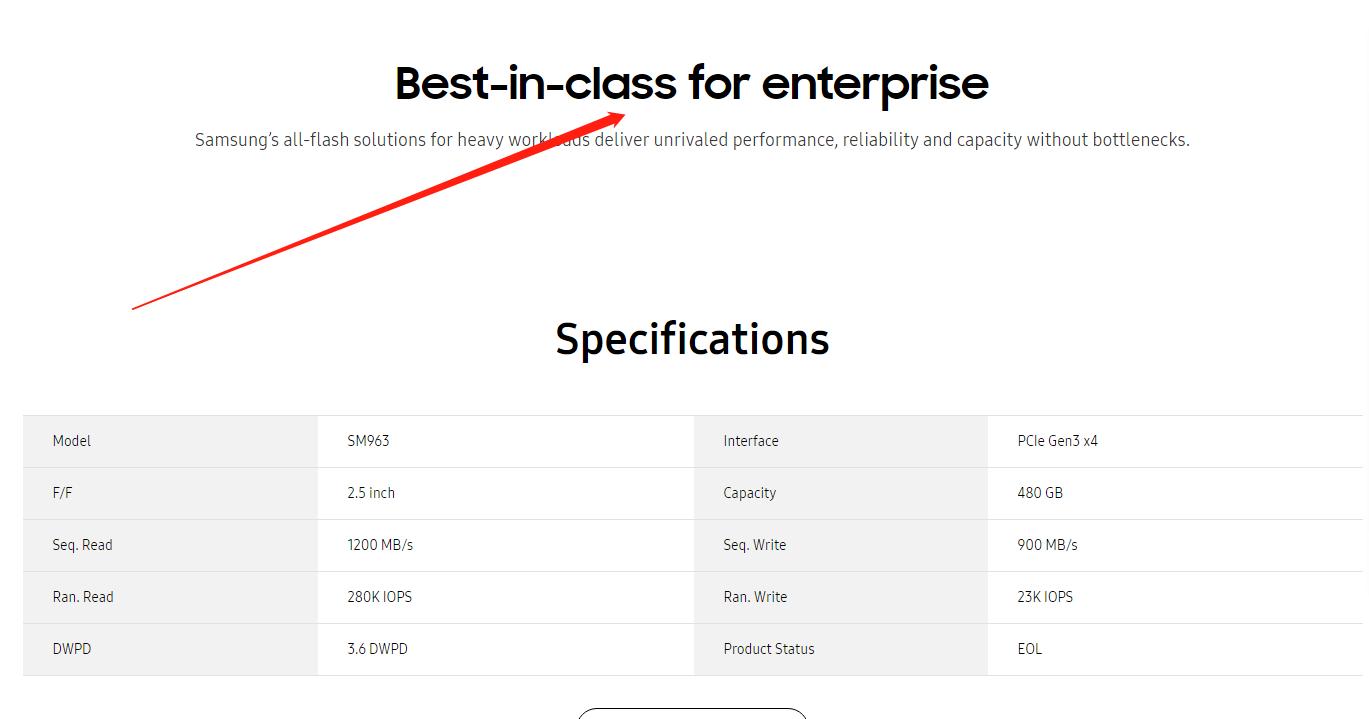Image resolution: width=1369 pixels, height=719 pixels.
Task: Click the "1200 MB/s" sequential read value
Action: [x=380, y=545]
